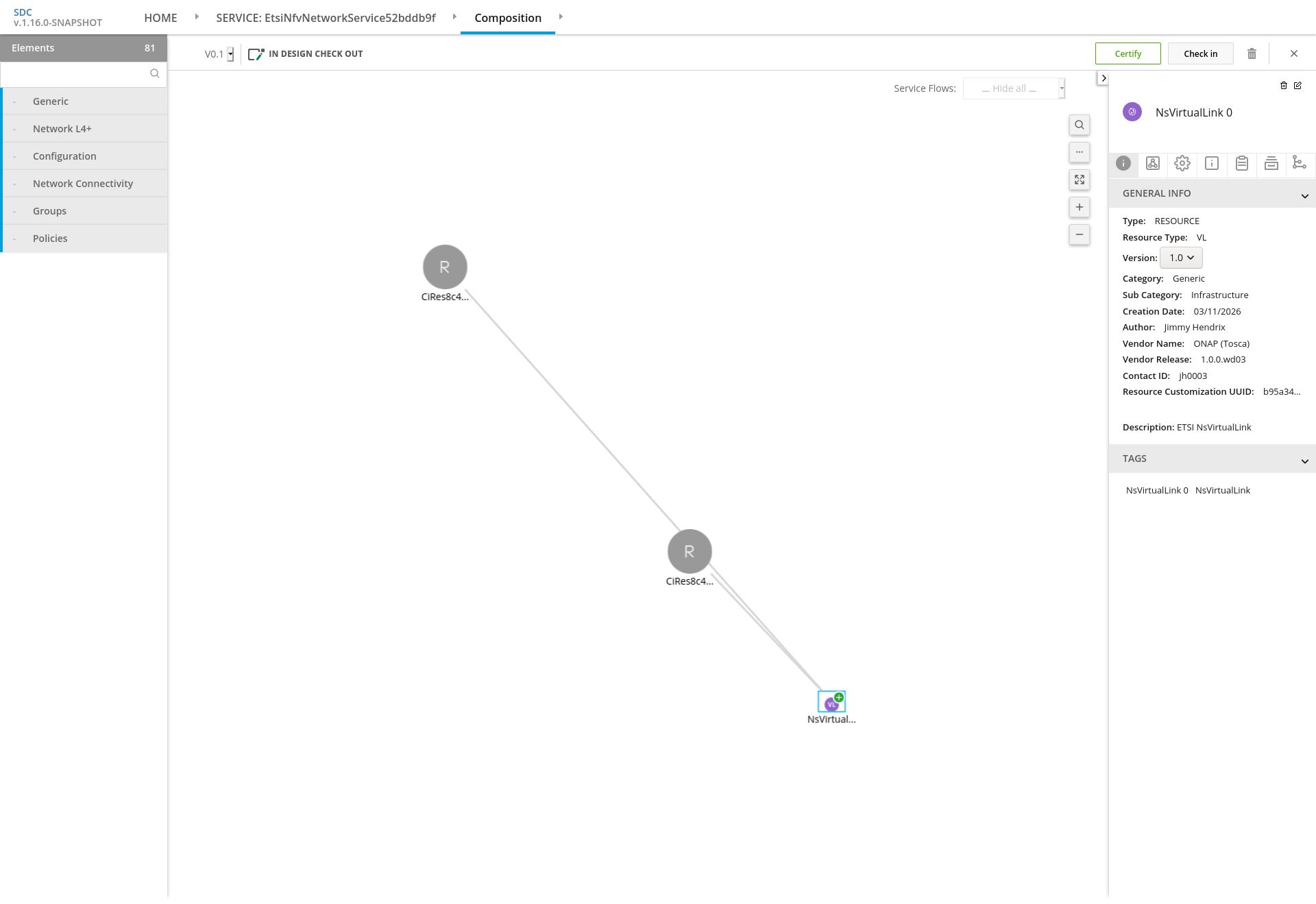Open the Version 1.0 dropdown
1316x904 pixels.
click(x=1181, y=258)
